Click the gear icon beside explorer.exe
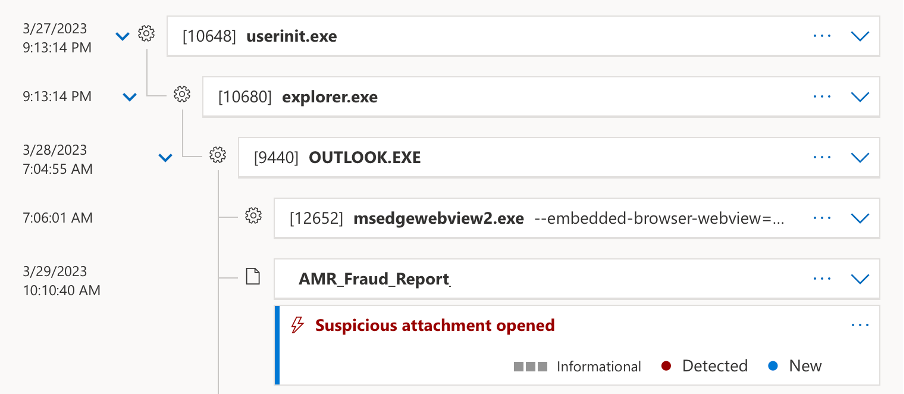This screenshot has width=904, height=394. [182, 93]
